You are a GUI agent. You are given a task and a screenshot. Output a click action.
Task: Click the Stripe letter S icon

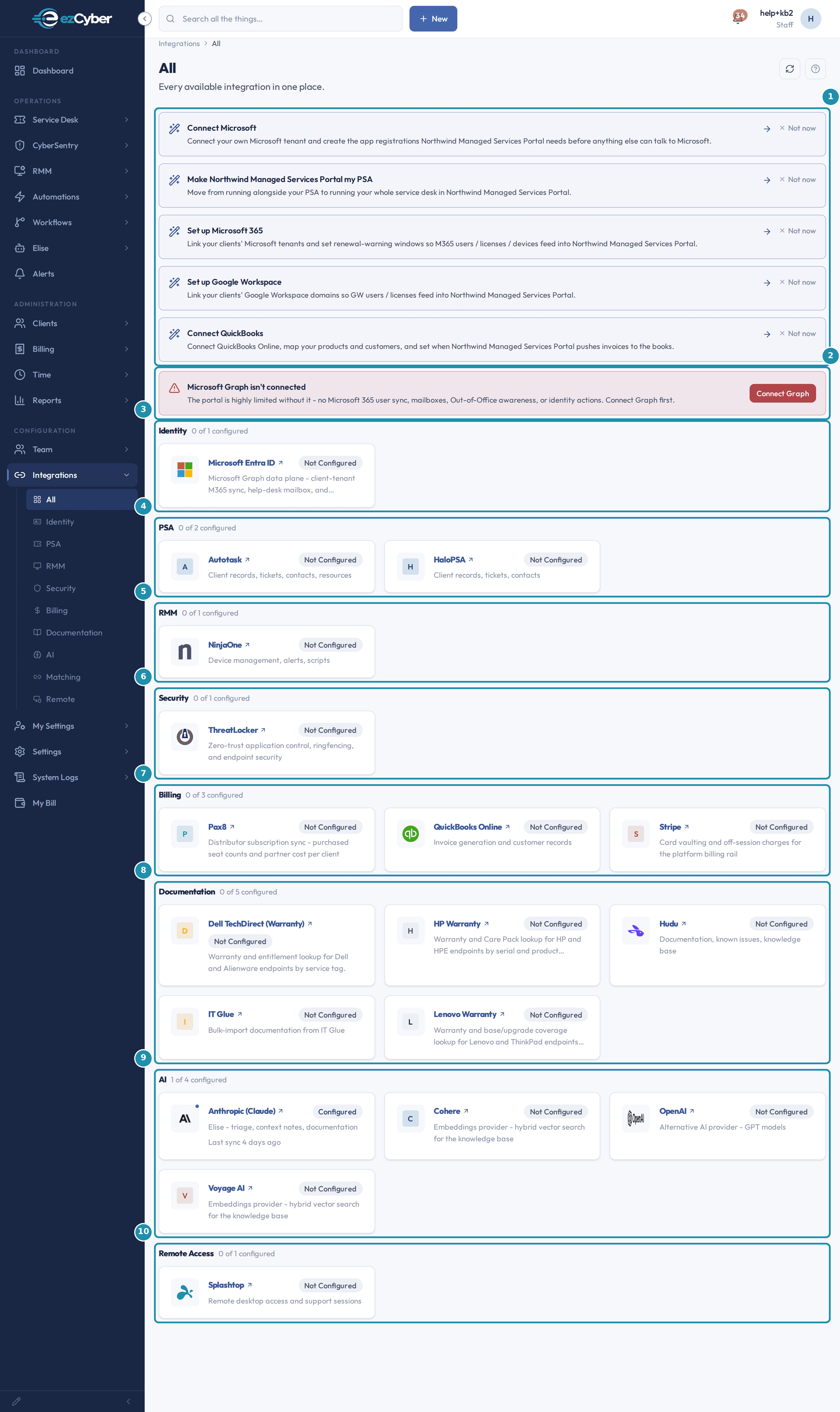tap(636, 834)
